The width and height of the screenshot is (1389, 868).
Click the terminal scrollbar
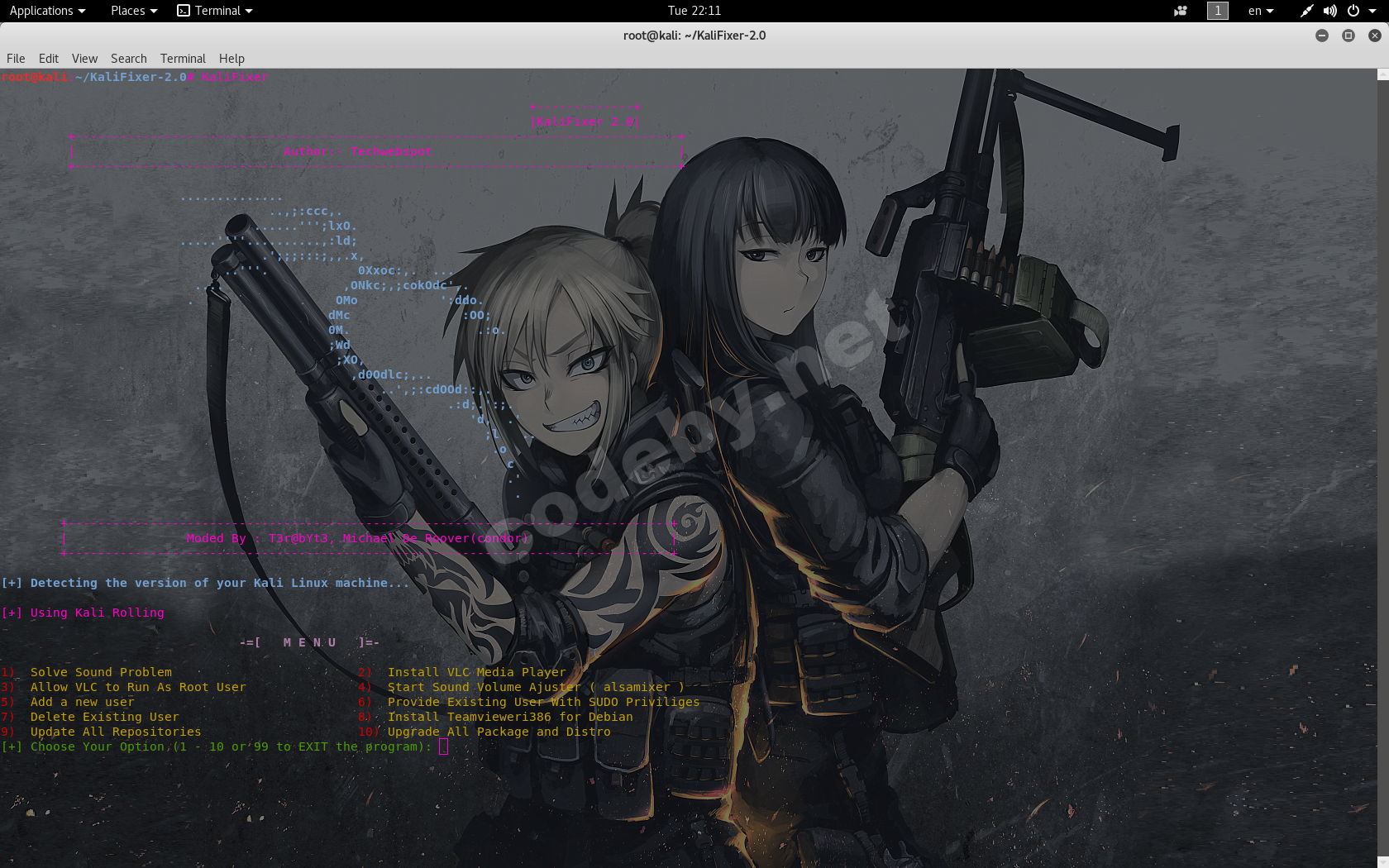tap(1383, 467)
